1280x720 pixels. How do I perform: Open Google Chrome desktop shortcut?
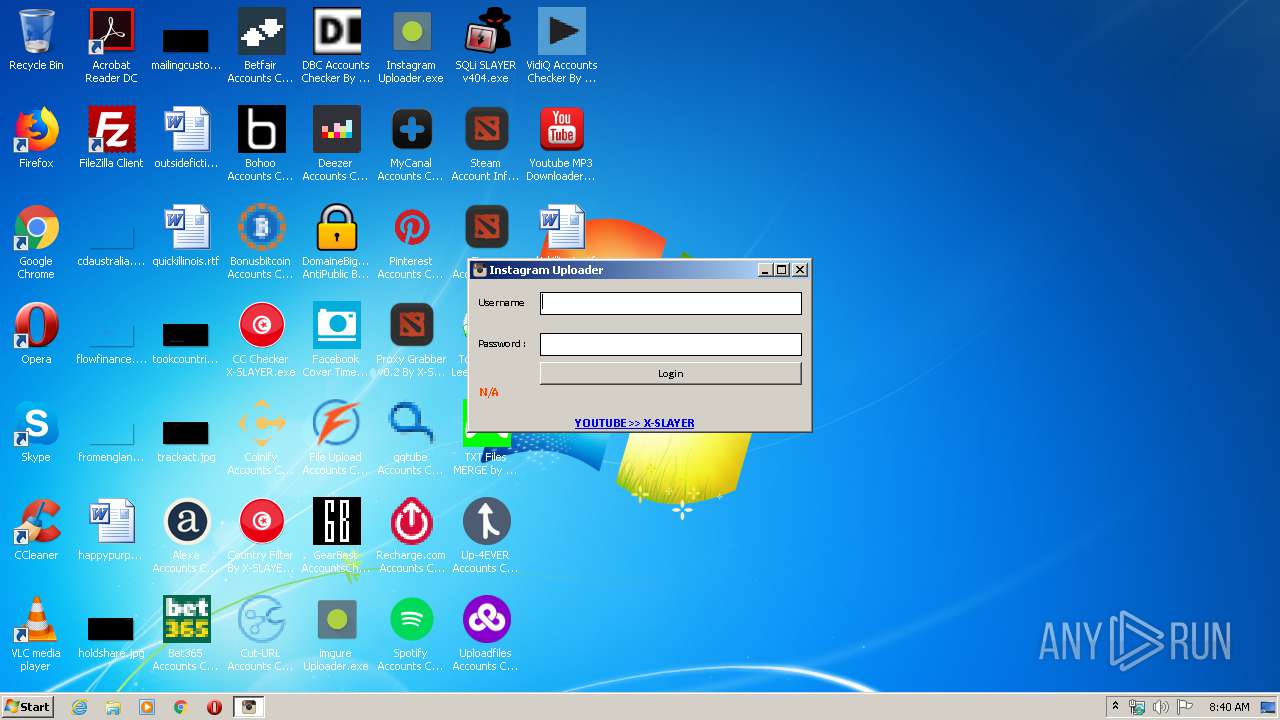pos(36,241)
